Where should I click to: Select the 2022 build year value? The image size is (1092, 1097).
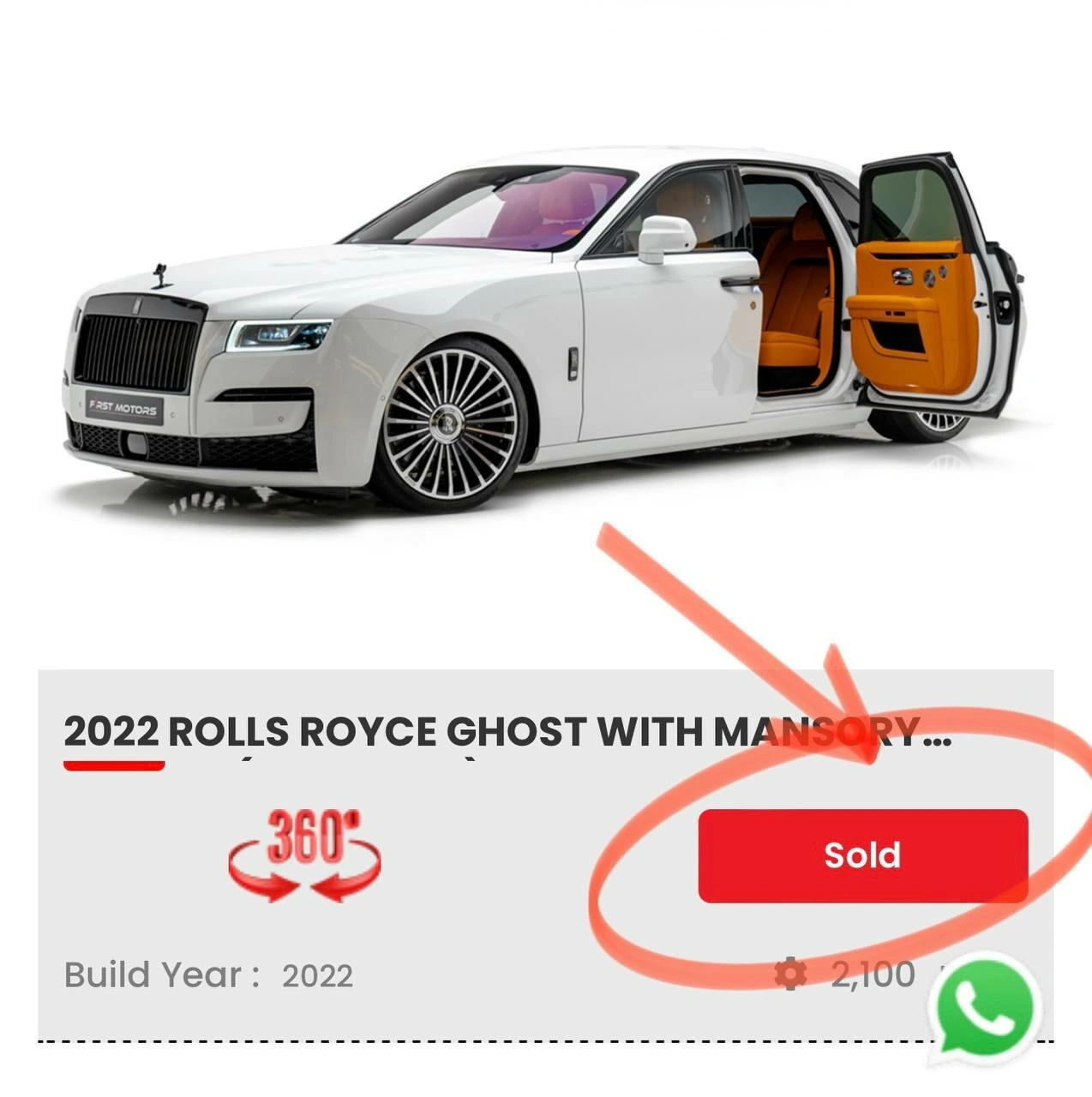tap(317, 976)
